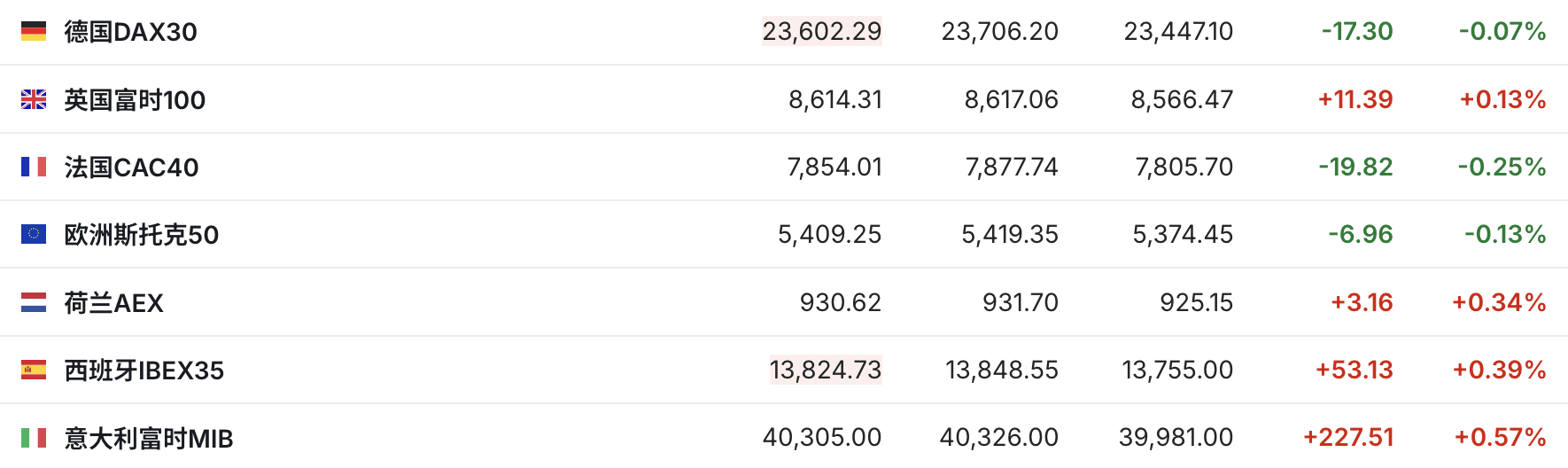Click the MIB change value +227.51
The height and width of the screenshot is (468, 1568).
click(x=1348, y=437)
